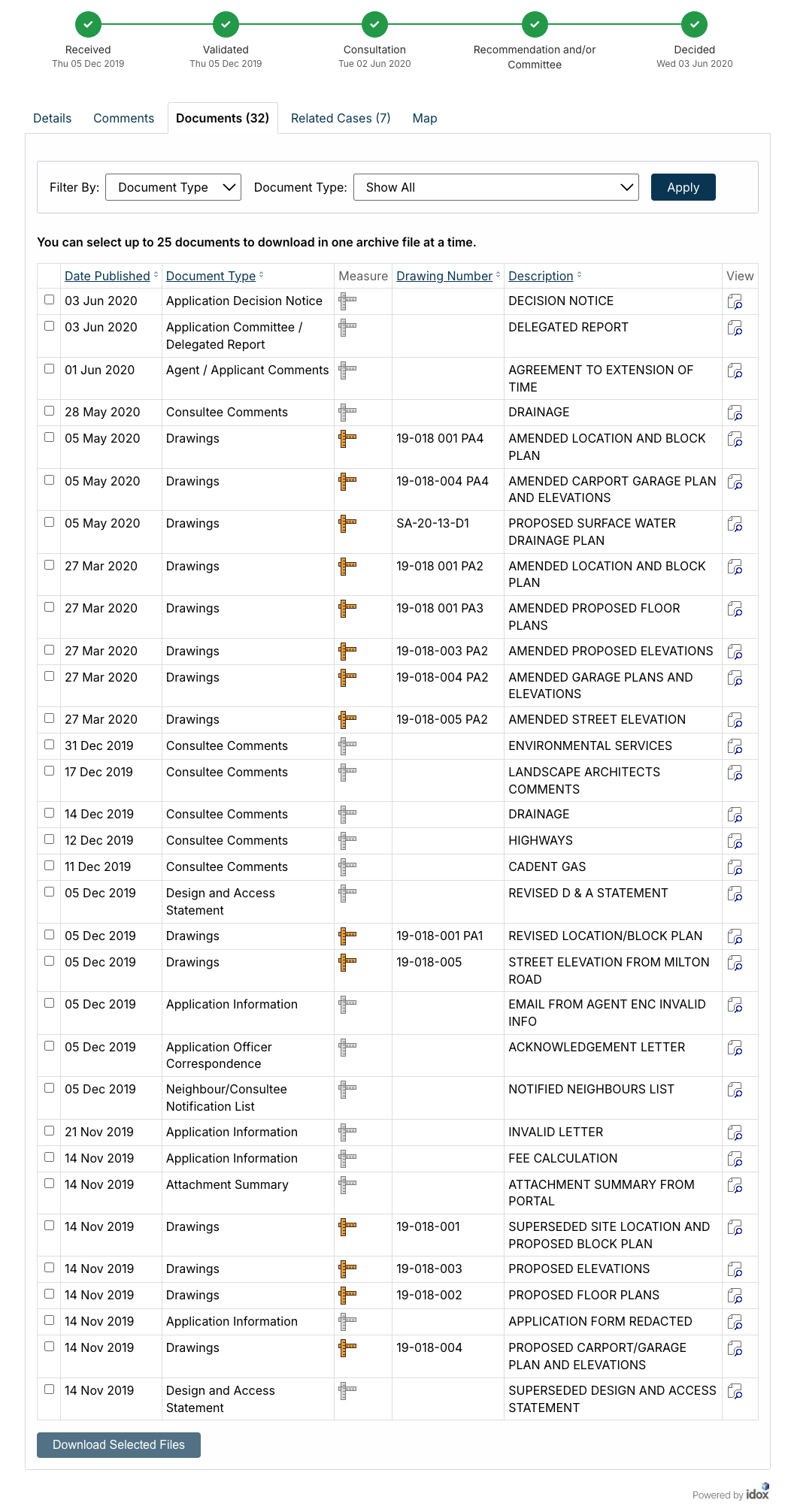Click the Decided progress step marker
This screenshot has height=1512, width=791.
click(x=695, y=24)
